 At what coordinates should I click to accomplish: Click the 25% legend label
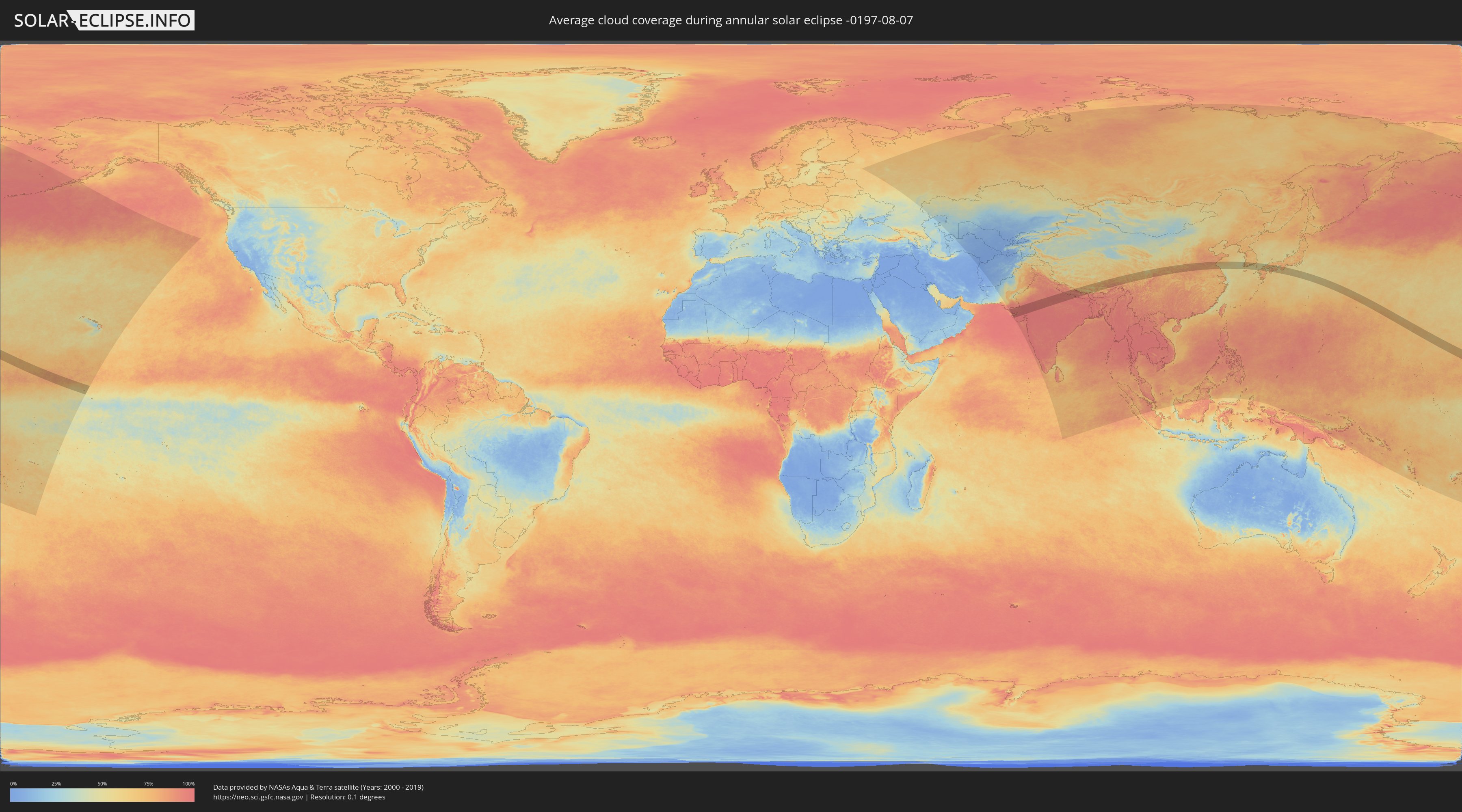pyautogui.click(x=56, y=784)
